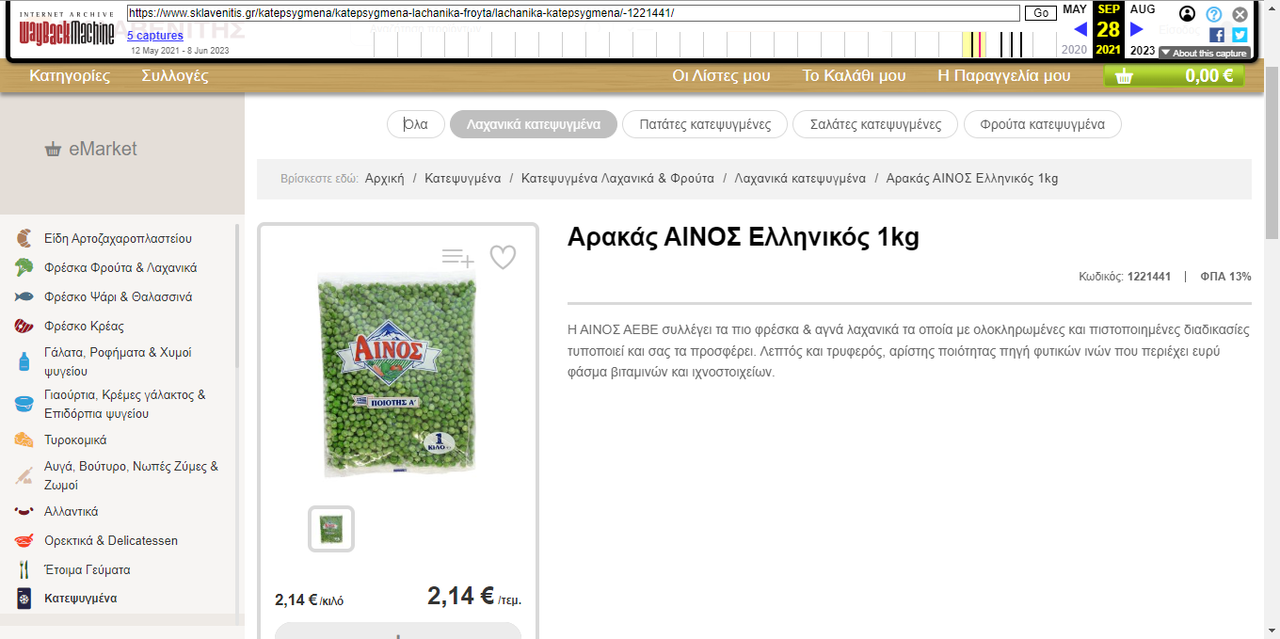Click the Wayback URL input field
The image size is (1280, 639).
(573, 13)
